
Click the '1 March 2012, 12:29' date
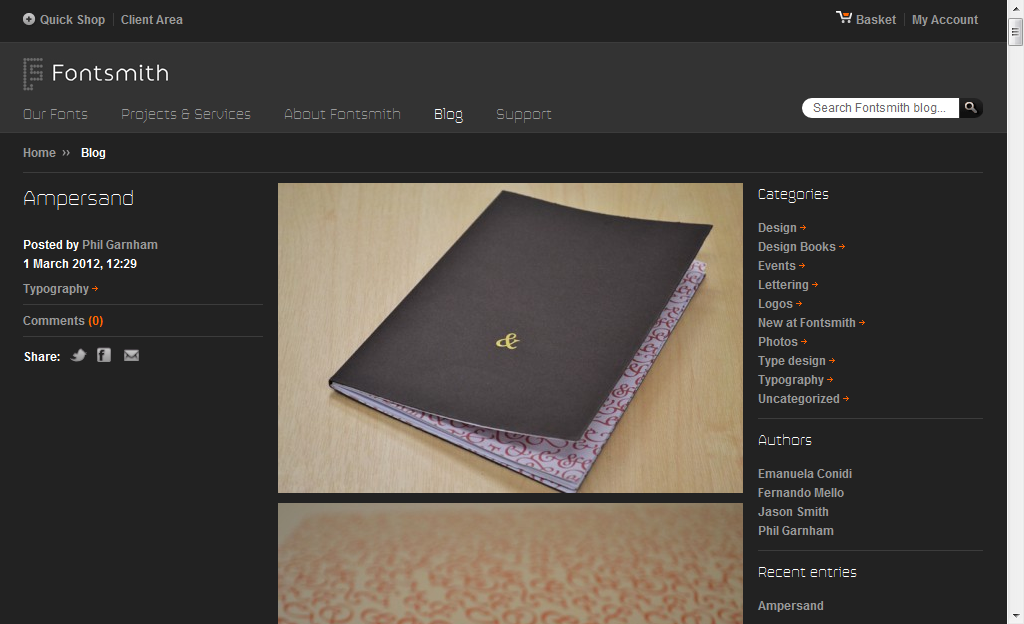pos(80,264)
